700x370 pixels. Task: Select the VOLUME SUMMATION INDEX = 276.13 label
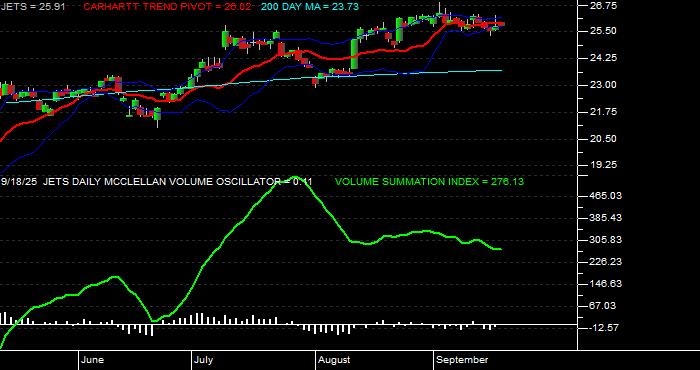point(429,182)
